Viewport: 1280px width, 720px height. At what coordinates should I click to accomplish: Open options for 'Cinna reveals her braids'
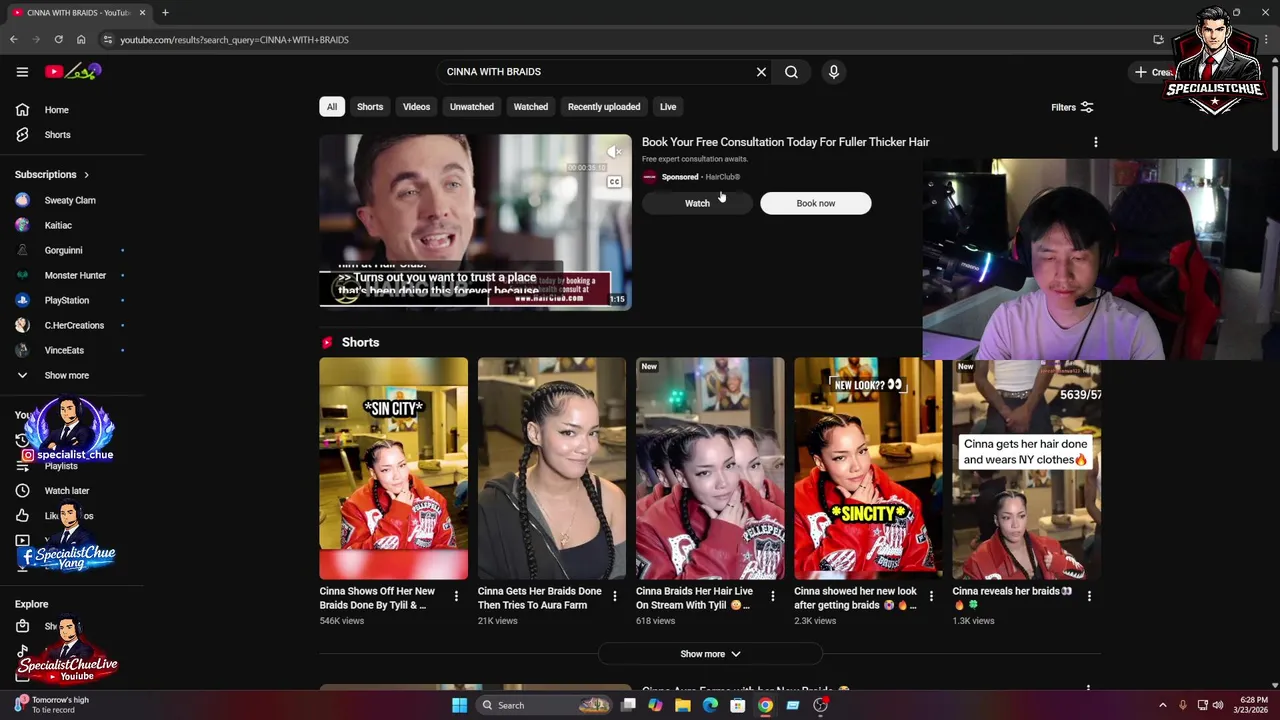[x=1089, y=596]
